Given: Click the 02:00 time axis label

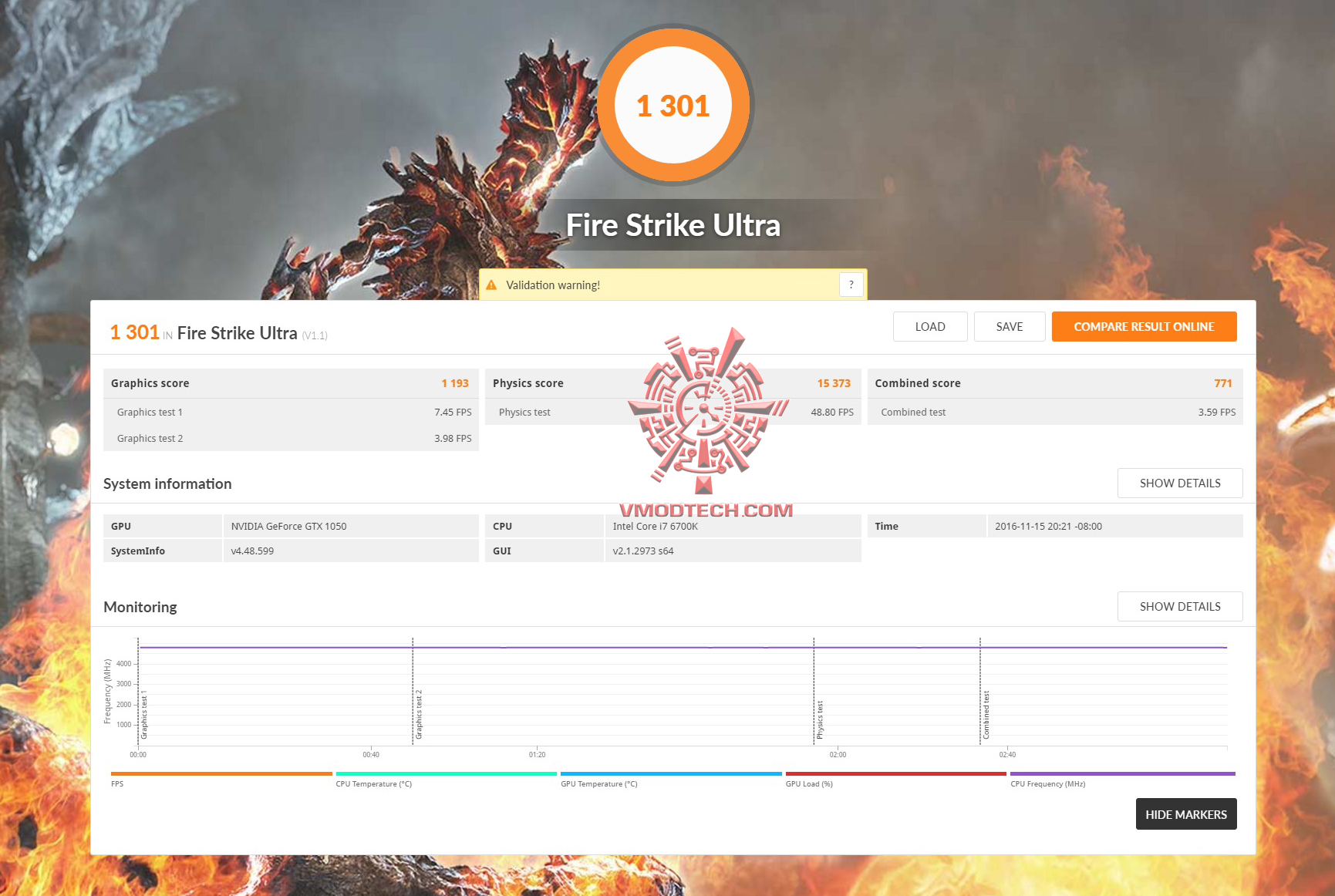Looking at the screenshot, I should (x=838, y=755).
